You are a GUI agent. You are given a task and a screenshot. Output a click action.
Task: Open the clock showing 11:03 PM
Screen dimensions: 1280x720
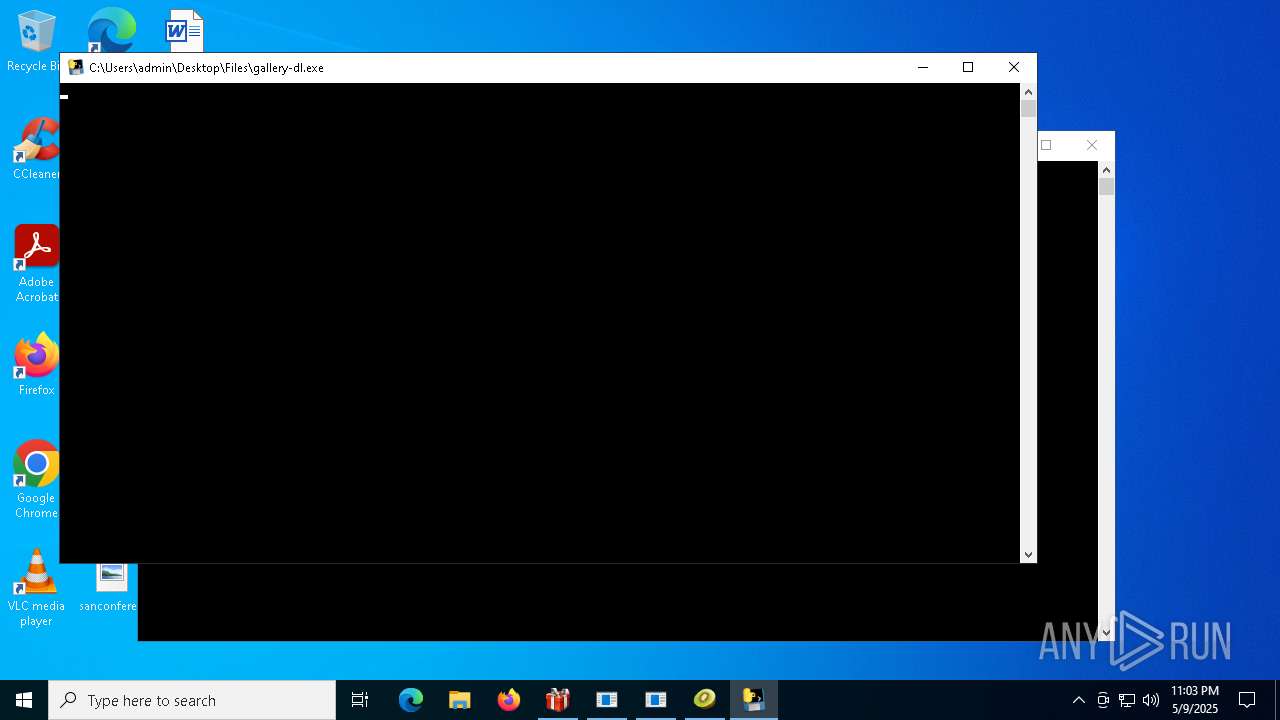click(1195, 700)
